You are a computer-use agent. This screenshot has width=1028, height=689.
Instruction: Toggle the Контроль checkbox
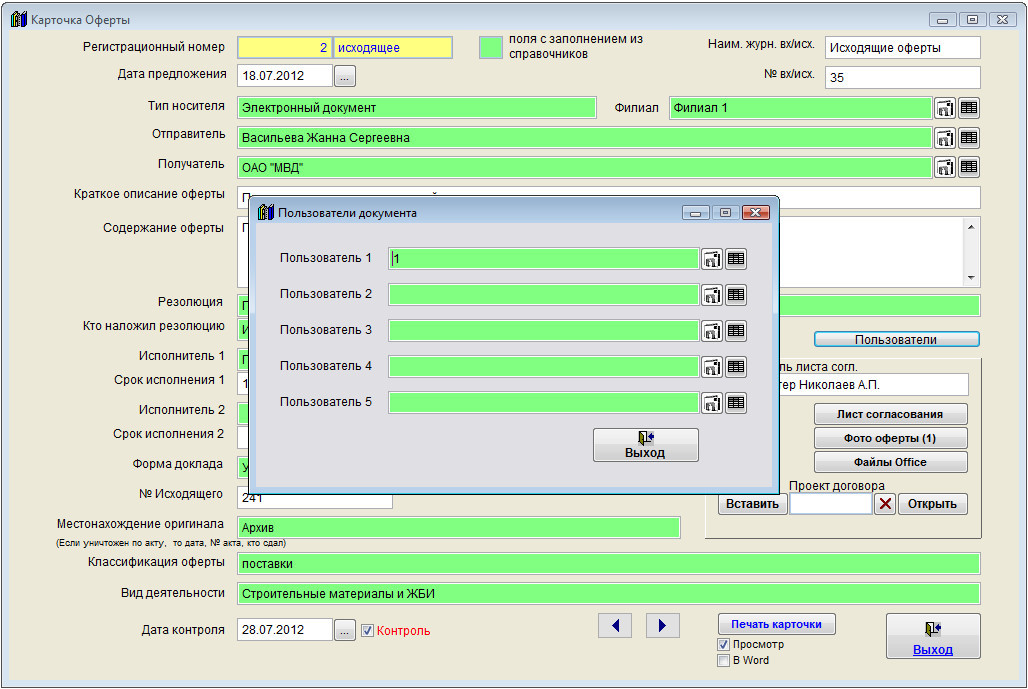(367, 631)
